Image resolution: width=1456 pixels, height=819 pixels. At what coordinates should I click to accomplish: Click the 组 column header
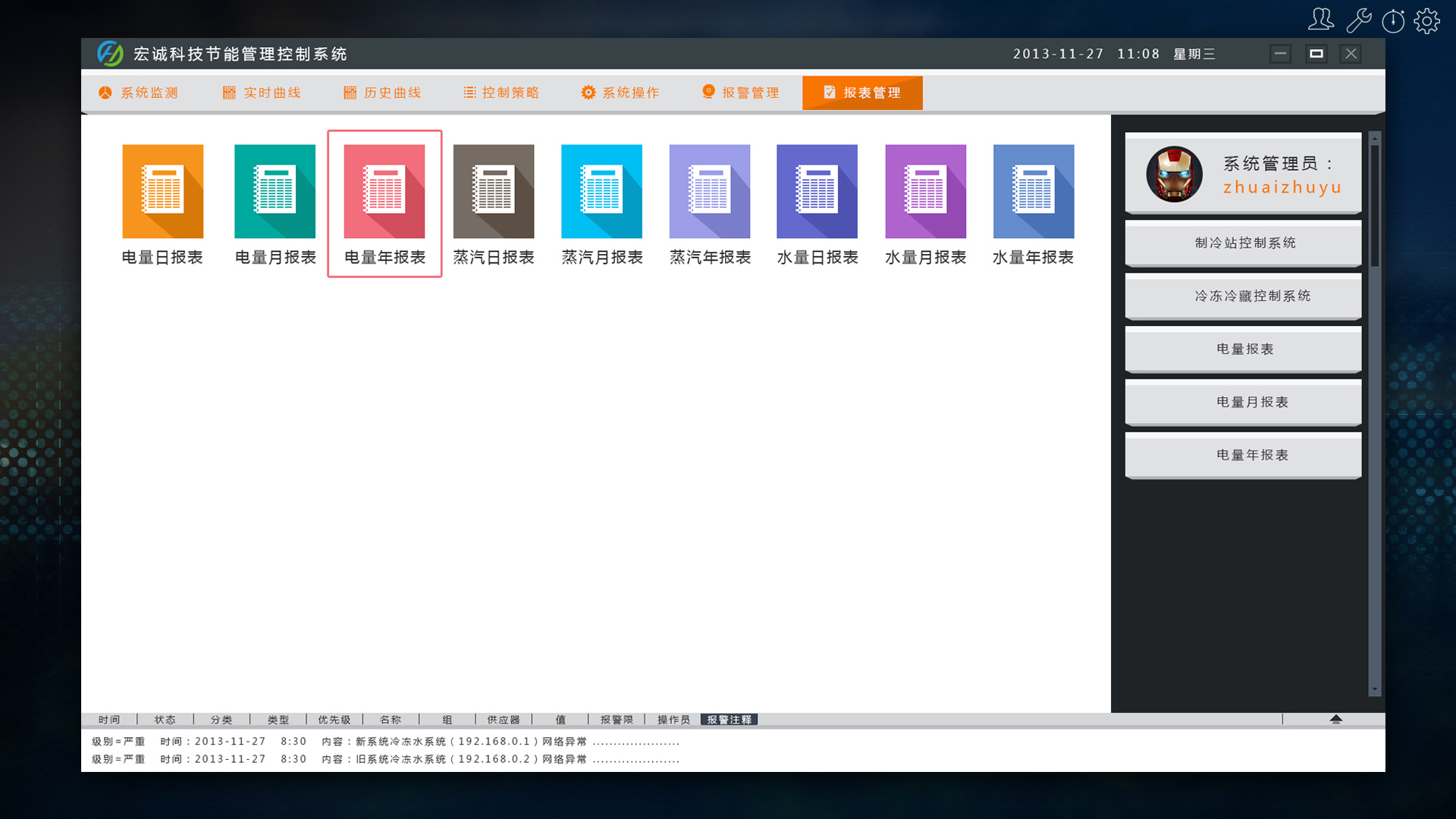(x=447, y=720)
